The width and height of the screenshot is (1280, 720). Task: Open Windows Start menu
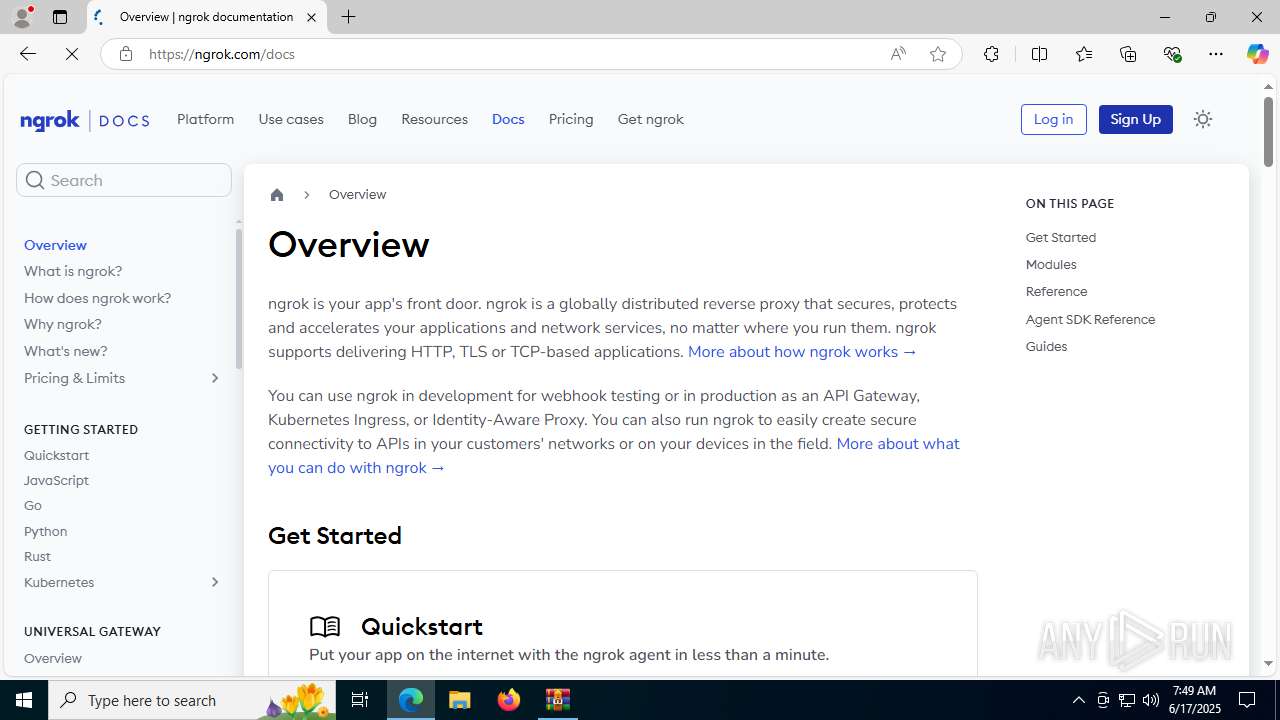[x=24, y=700]
